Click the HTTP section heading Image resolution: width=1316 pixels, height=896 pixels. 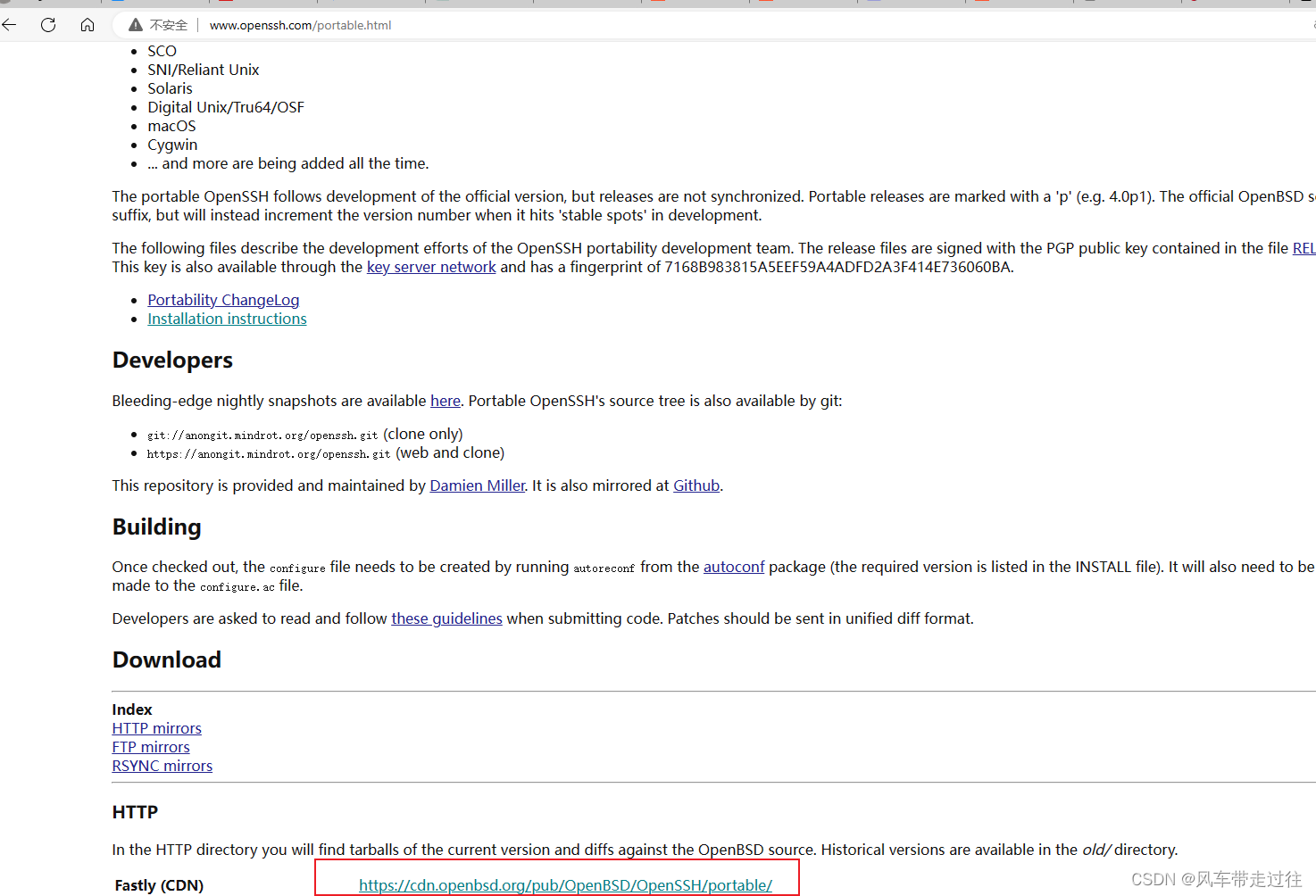click(x=135, y=812)
